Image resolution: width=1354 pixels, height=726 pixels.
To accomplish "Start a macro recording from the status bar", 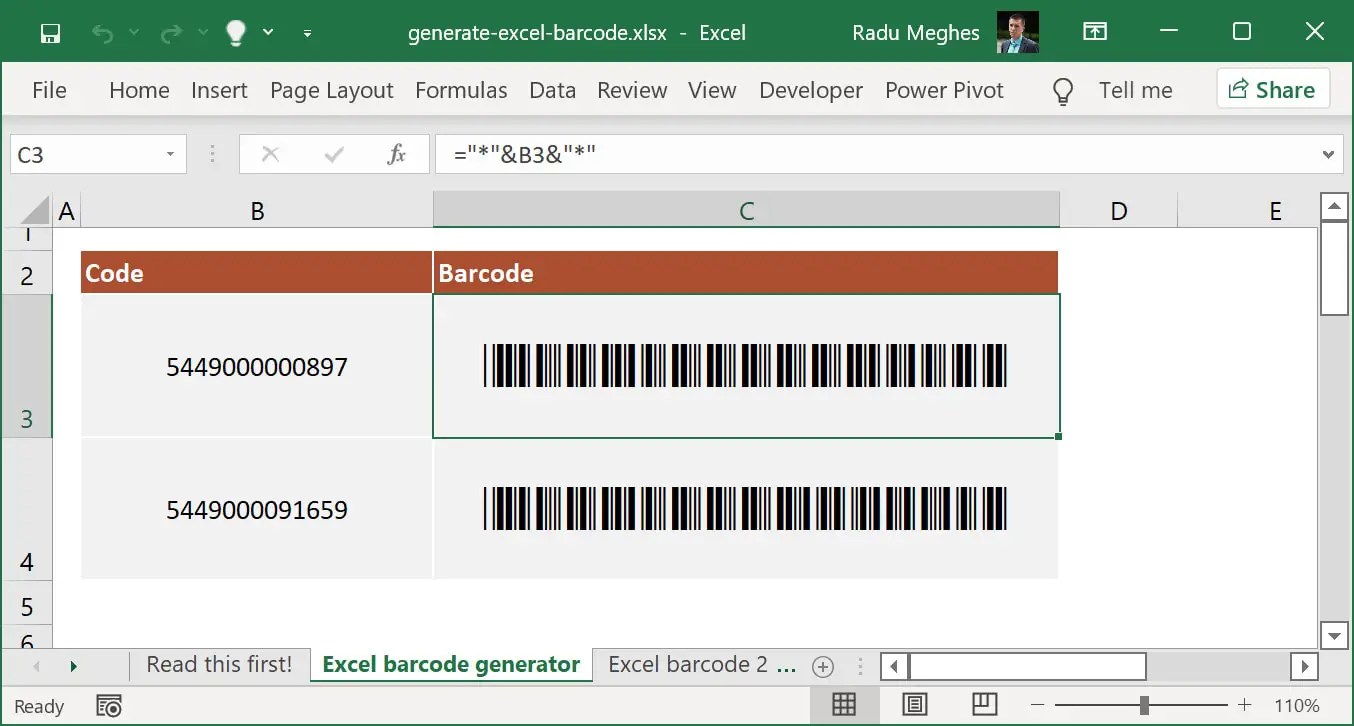I will 109,705.
